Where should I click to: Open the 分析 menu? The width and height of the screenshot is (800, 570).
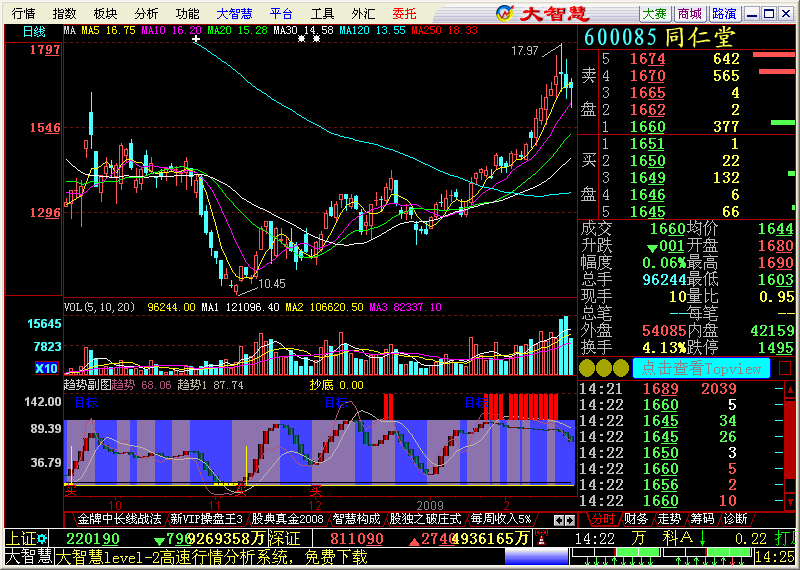[146, 13]
